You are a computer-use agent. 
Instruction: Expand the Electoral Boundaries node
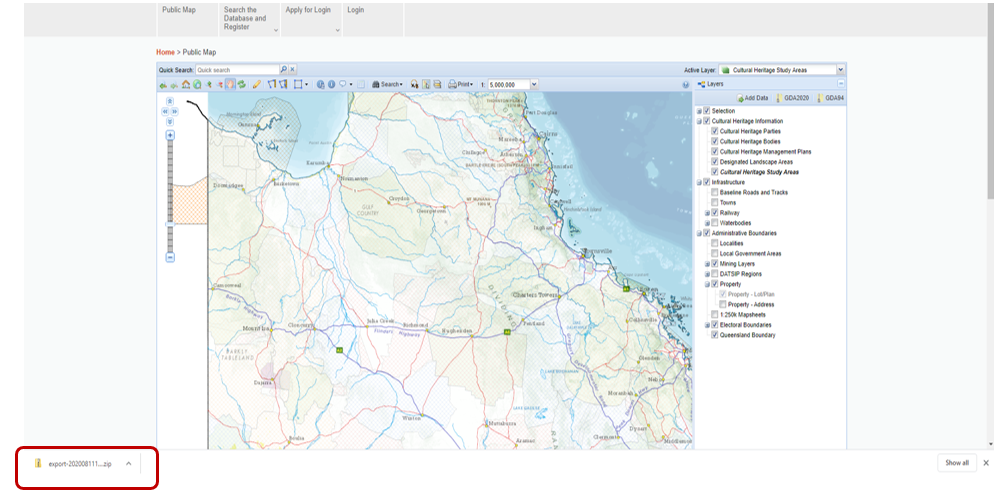click(x=707, y=325)
